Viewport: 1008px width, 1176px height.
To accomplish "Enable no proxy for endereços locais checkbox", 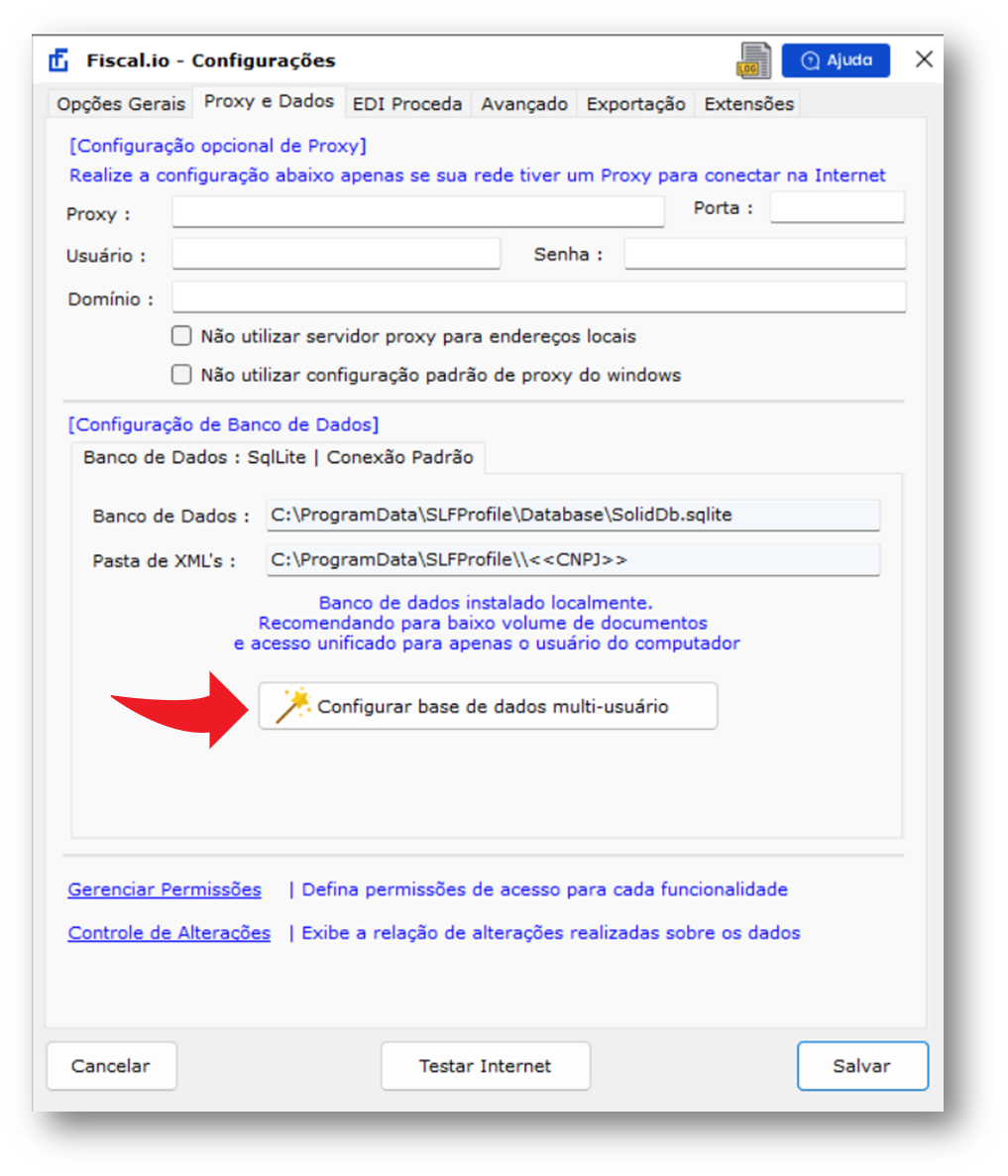I will (x=181, y=336).
